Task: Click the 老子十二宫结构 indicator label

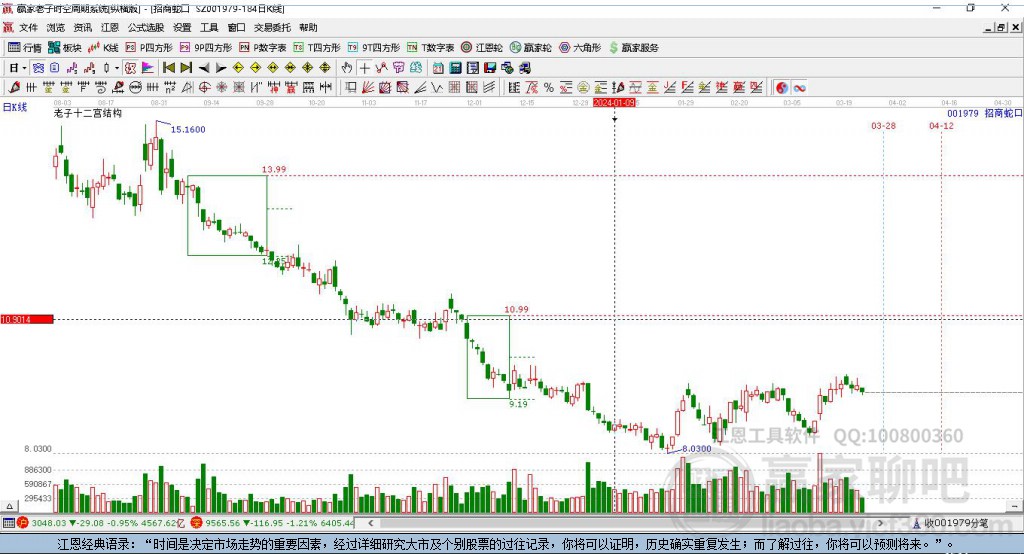Action: [88, 113]
